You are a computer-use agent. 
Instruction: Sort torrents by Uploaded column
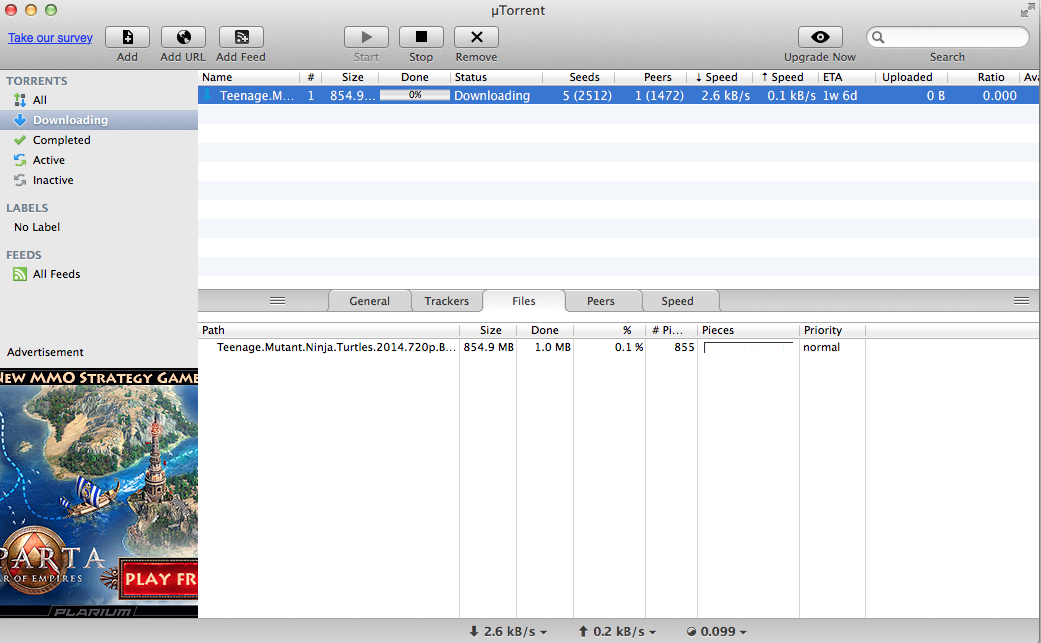click(x=911, y=77)
